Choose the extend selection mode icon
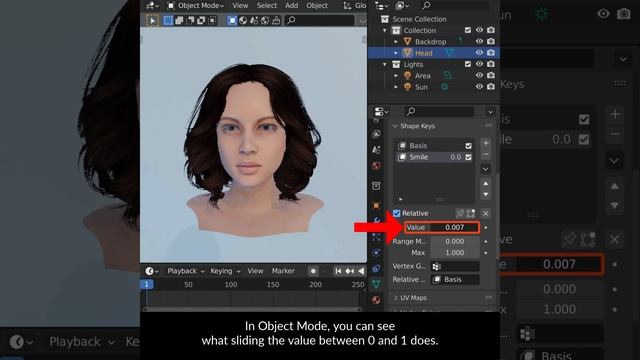 [179, 20]
